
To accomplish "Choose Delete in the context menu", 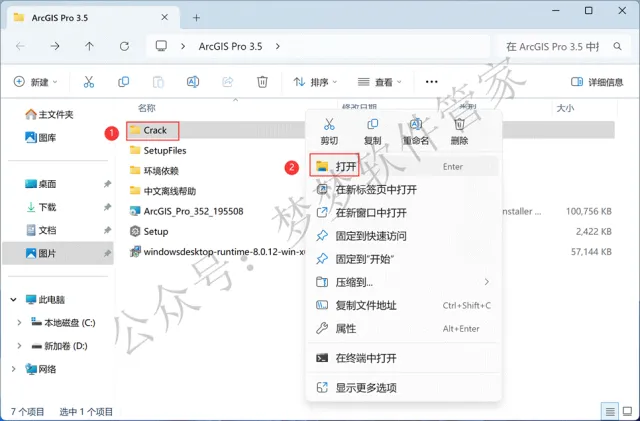I will (459, 131).
